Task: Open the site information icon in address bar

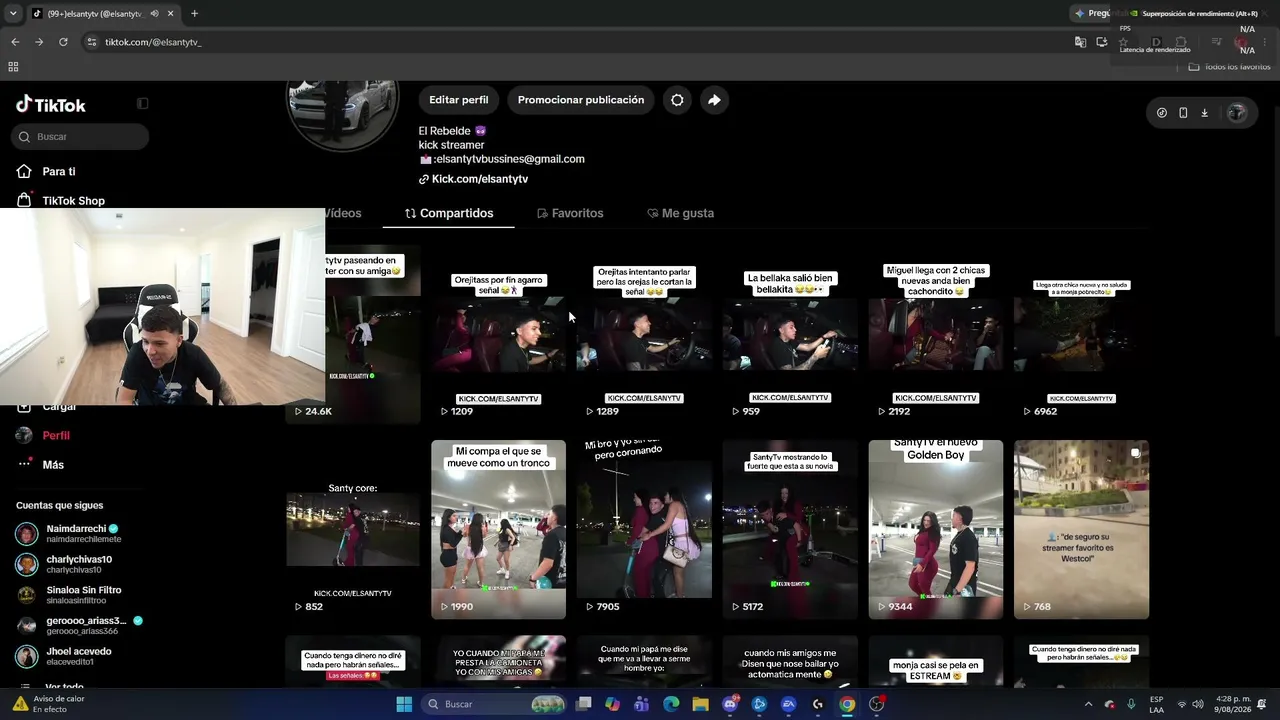Action: pos(91,42)
